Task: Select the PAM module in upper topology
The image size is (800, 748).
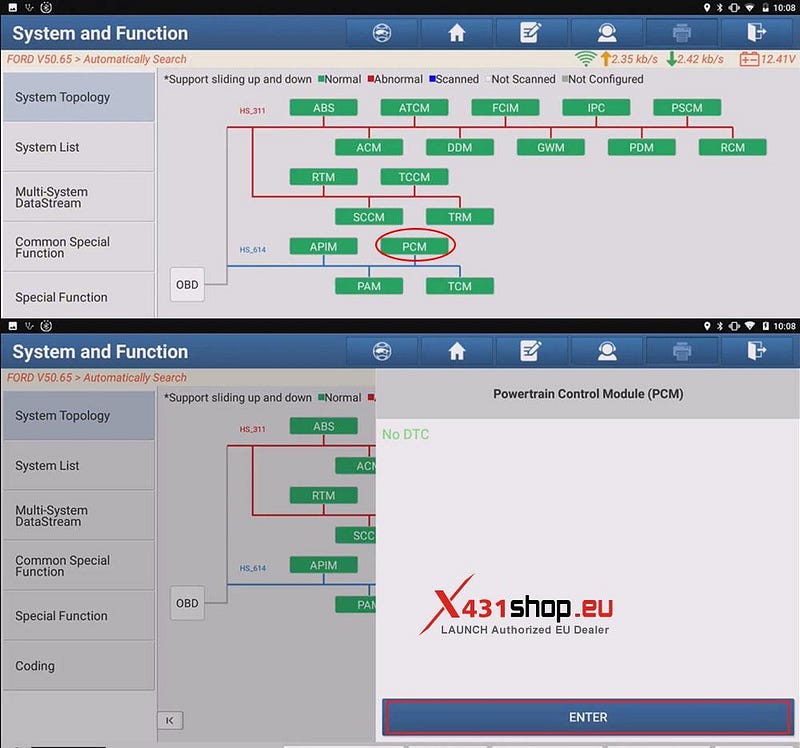Action: (x=369, y=286)
